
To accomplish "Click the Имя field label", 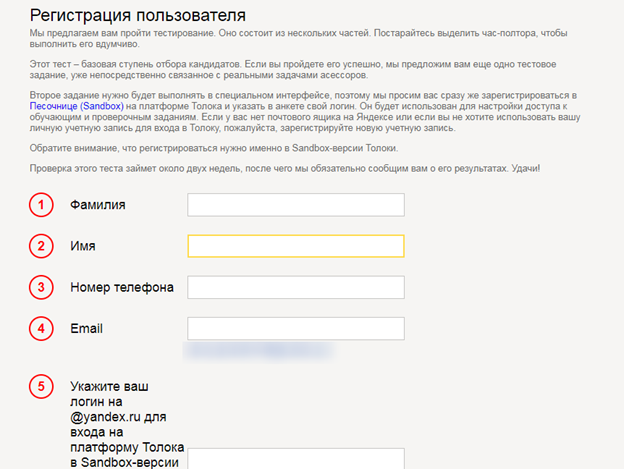I will click(x=83, y=246).
